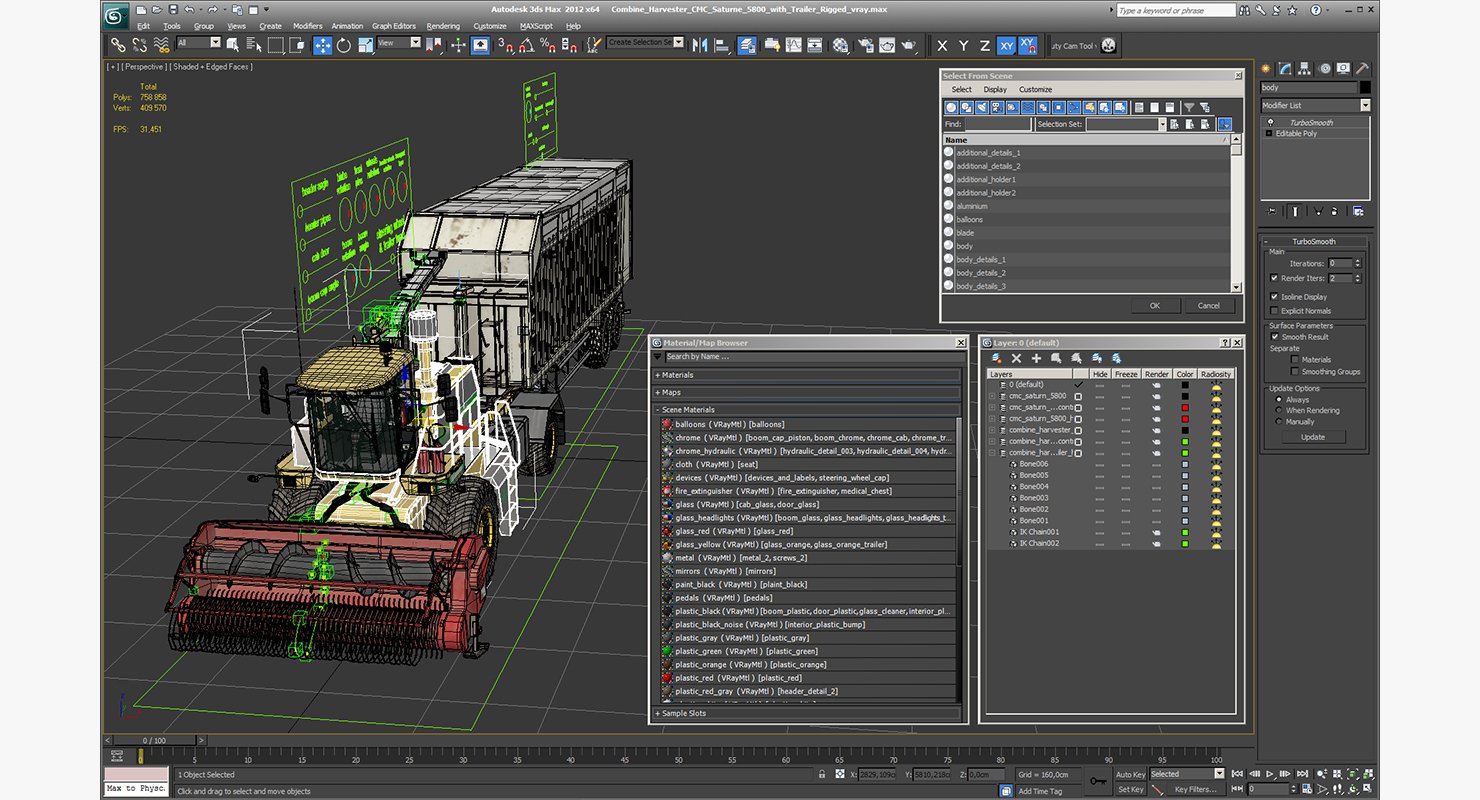
Task: Toggle Isoline Display checkbox
Action: click(1273, 297)
